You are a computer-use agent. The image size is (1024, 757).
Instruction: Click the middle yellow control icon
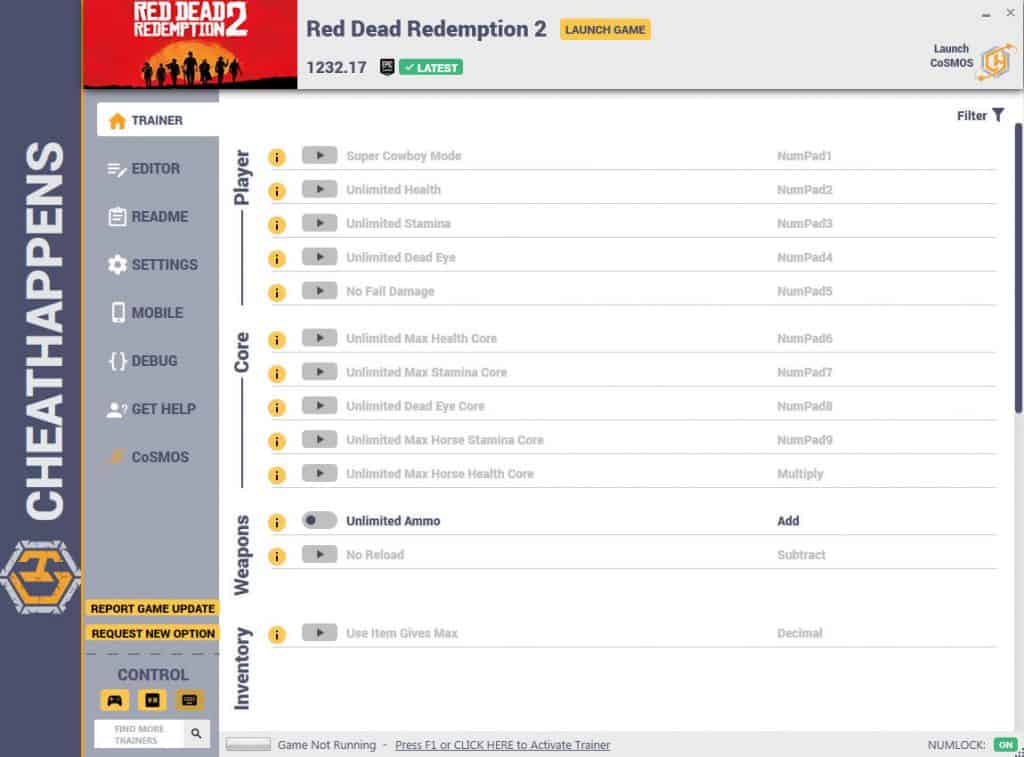pyautogui.click(x=152, y=700)
